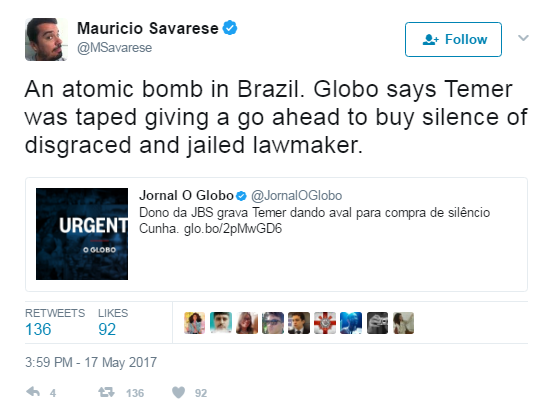Click Mauricio Savarese's verified badge
552x414 pixels.
click(230, 28)
